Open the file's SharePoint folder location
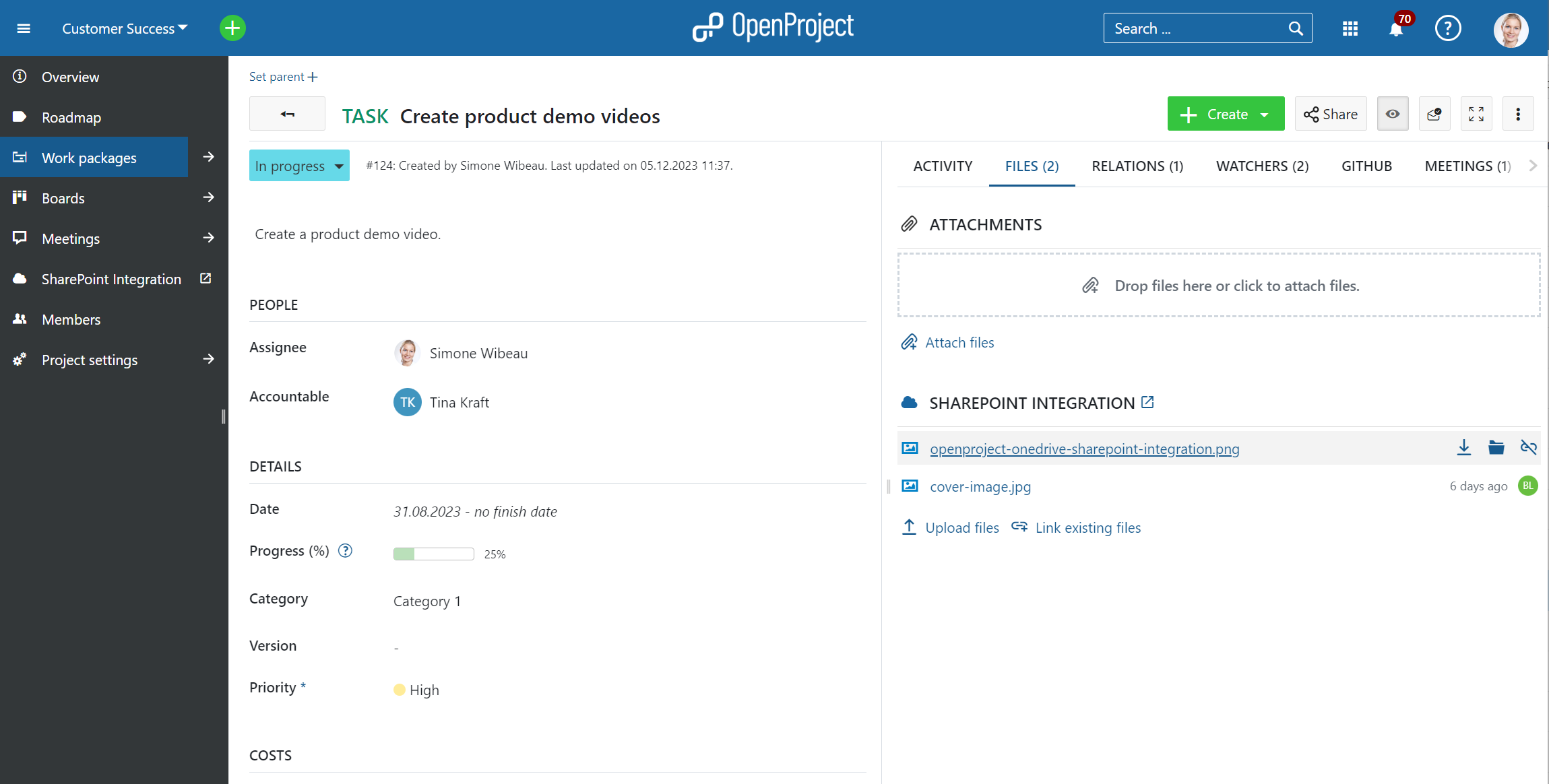Viewport: 1549px width, 784px height. (1496, 447)
